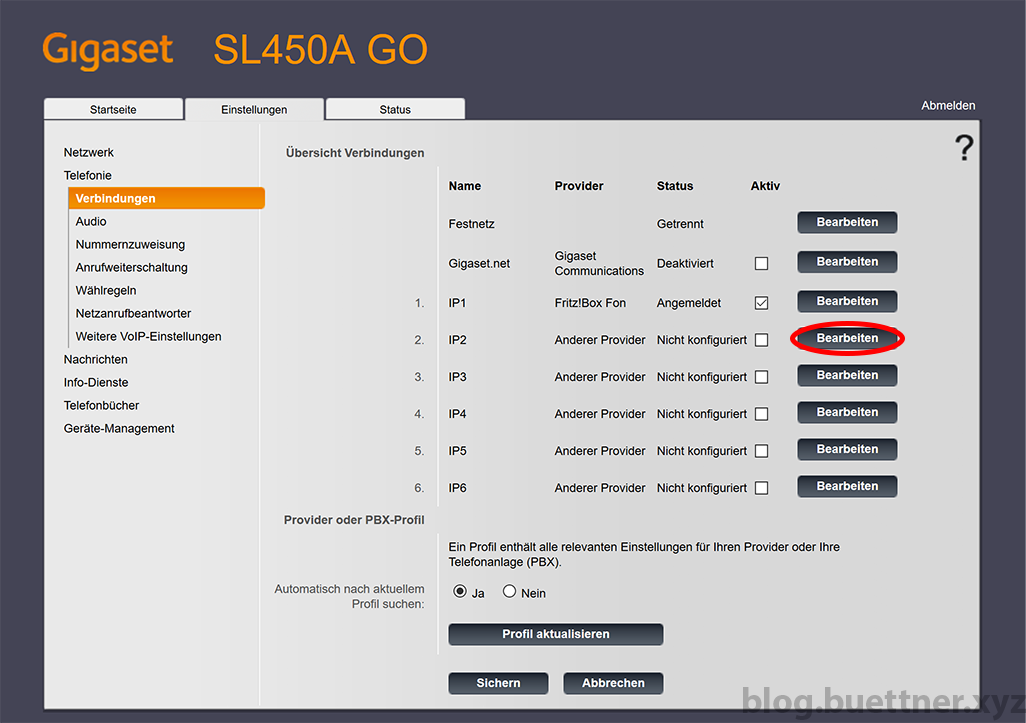Screen dimensions: 1026x723
Task: Save settings with the Sichern button
Action: coord(498,683)
